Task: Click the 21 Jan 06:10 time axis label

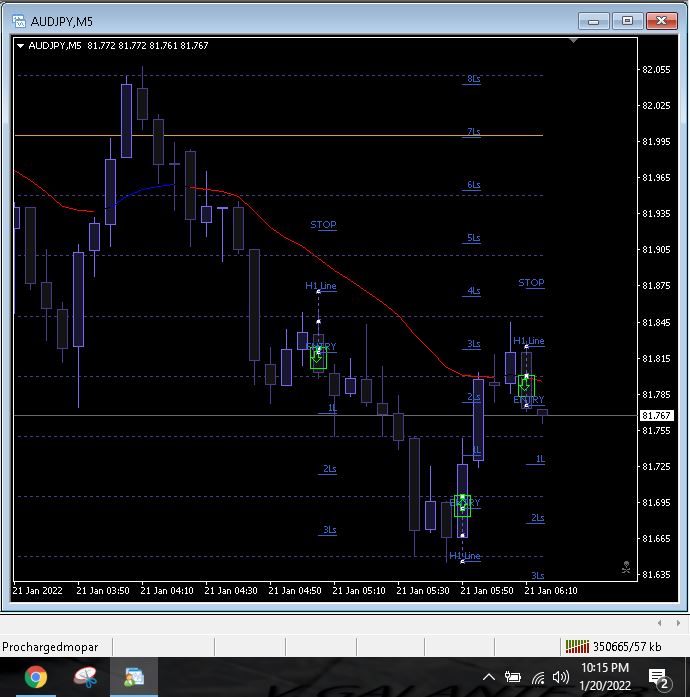Action: (551, 591)
